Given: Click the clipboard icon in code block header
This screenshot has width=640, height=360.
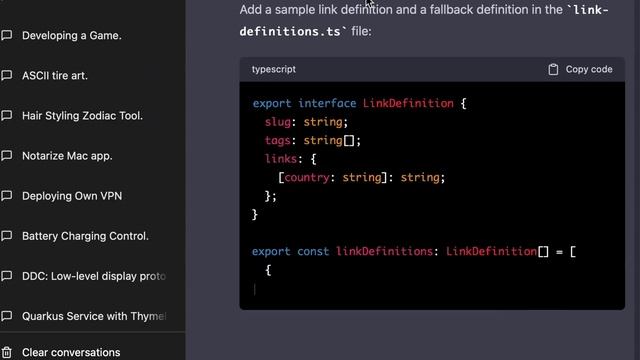Looking at the screenshot, I should pyautogui.click(x=553, y=69).
